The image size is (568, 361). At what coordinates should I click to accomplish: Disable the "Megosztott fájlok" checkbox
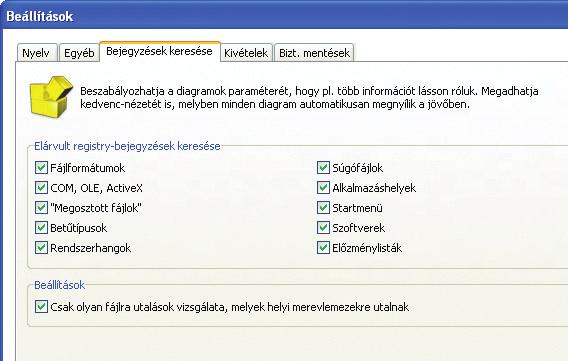click(x=41, y=207)
